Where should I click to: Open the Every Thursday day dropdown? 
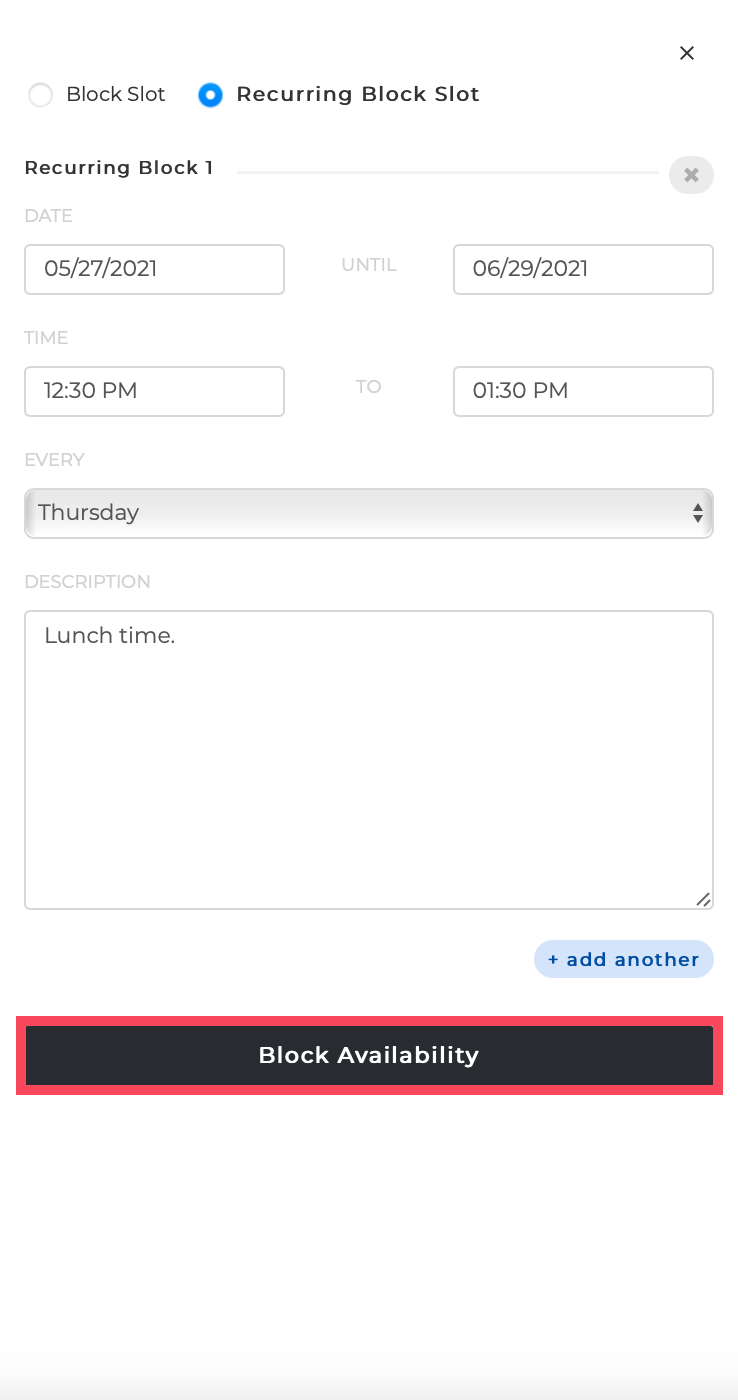pos(369,513)
